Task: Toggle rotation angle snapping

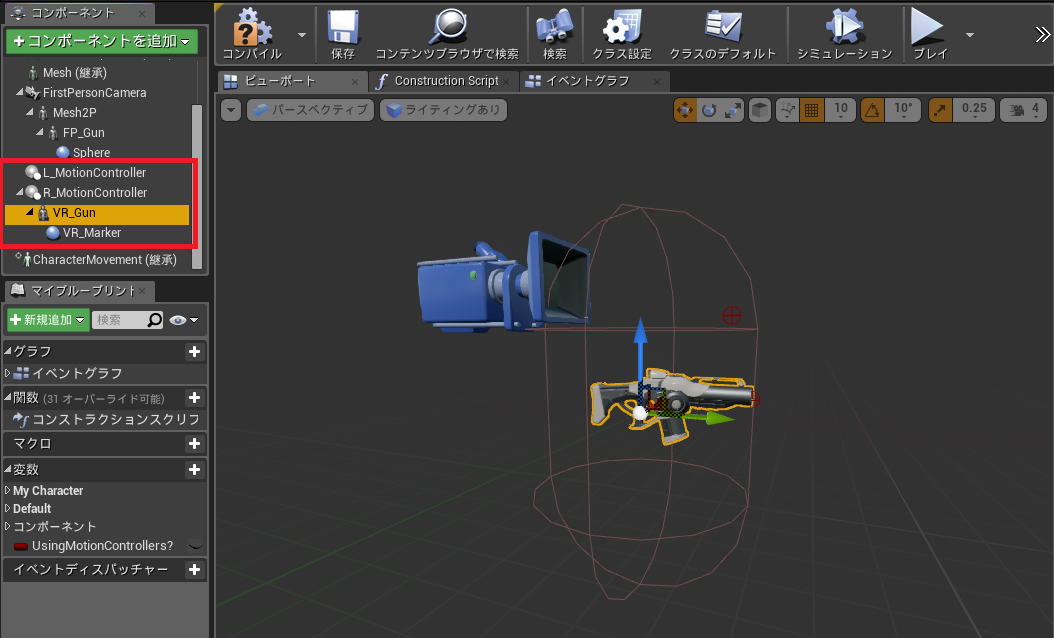Action: click(x=874, y=109)
